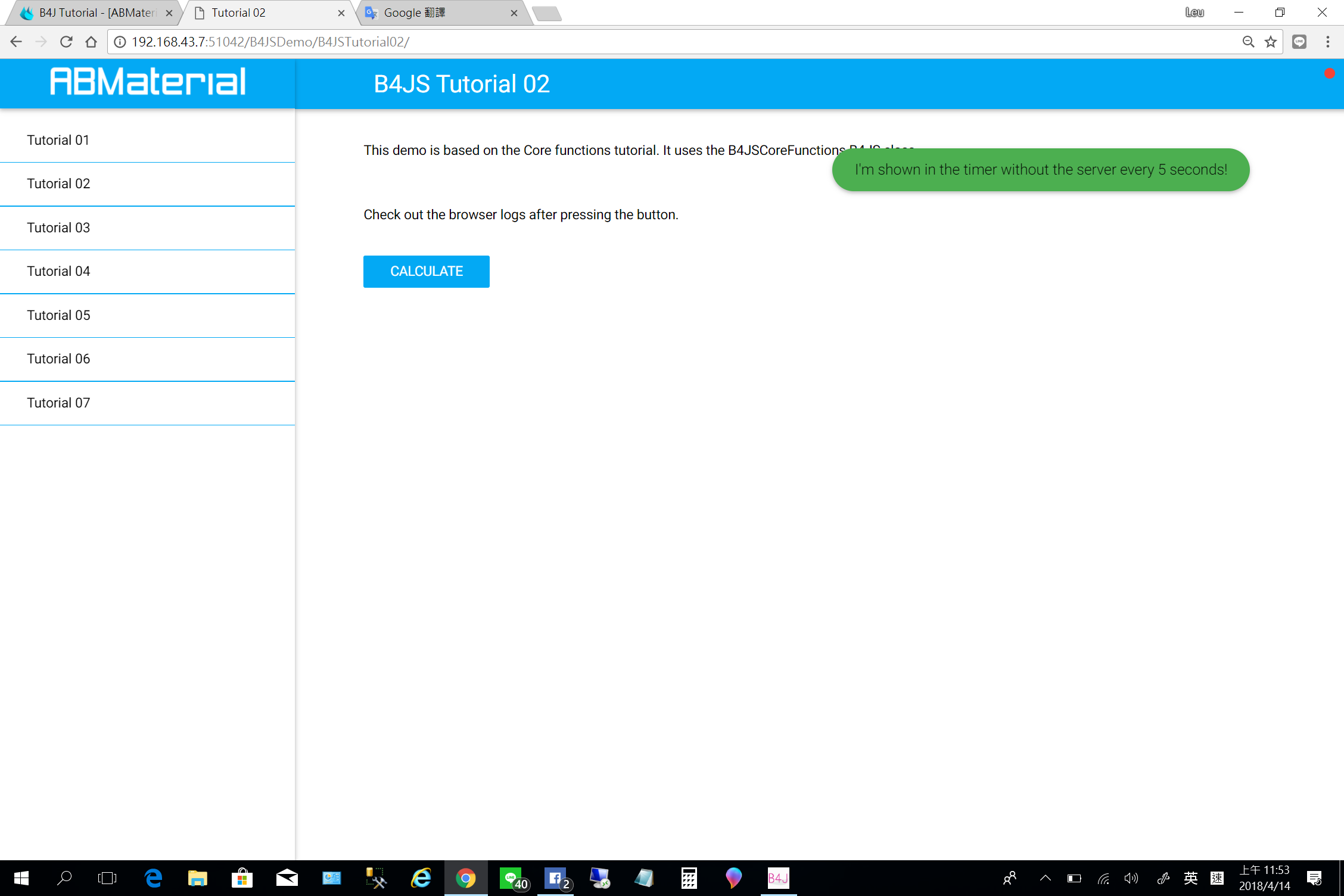Dismiss the green timer toast message

click(x=1040, y=170)
